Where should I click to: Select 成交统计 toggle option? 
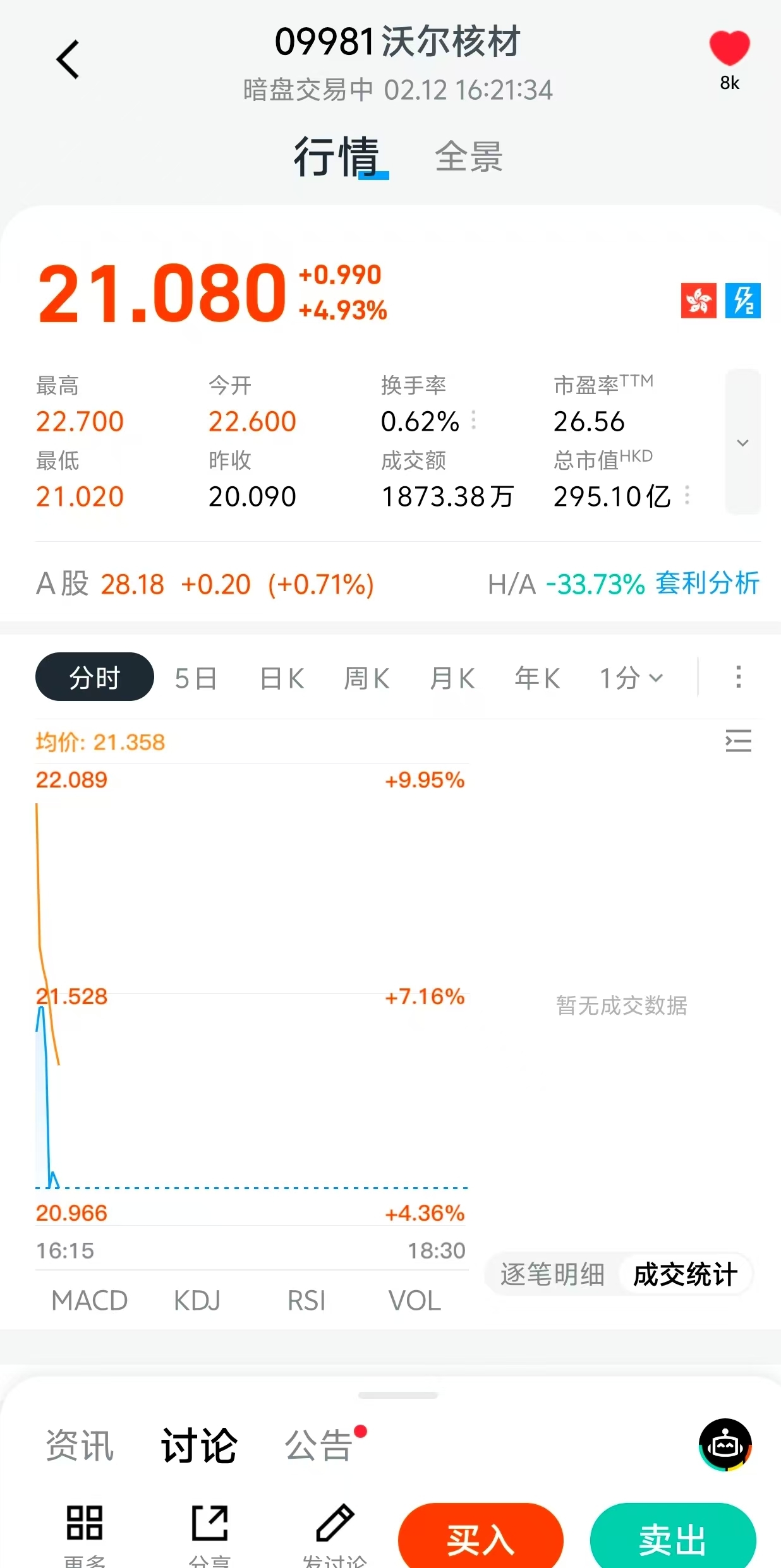coord(685,1274)
